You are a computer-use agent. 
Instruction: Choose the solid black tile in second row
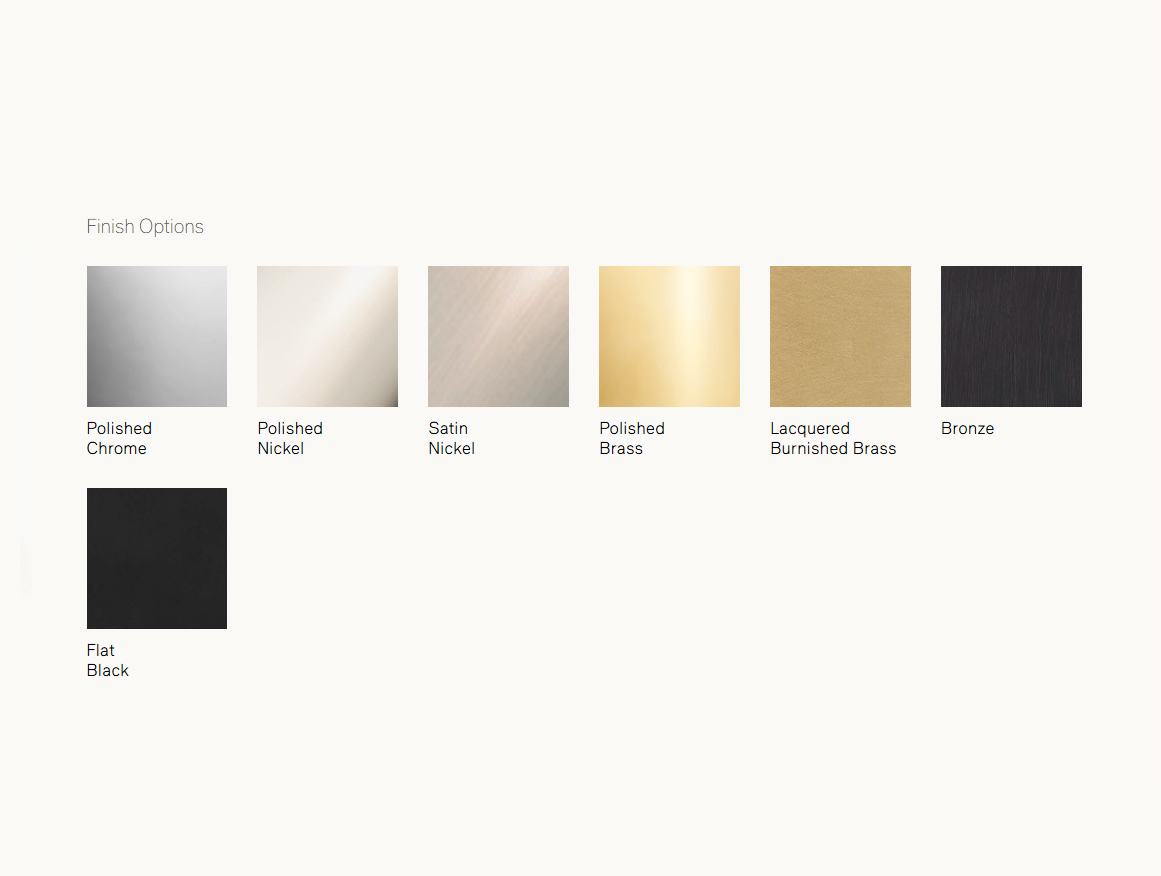157,558
